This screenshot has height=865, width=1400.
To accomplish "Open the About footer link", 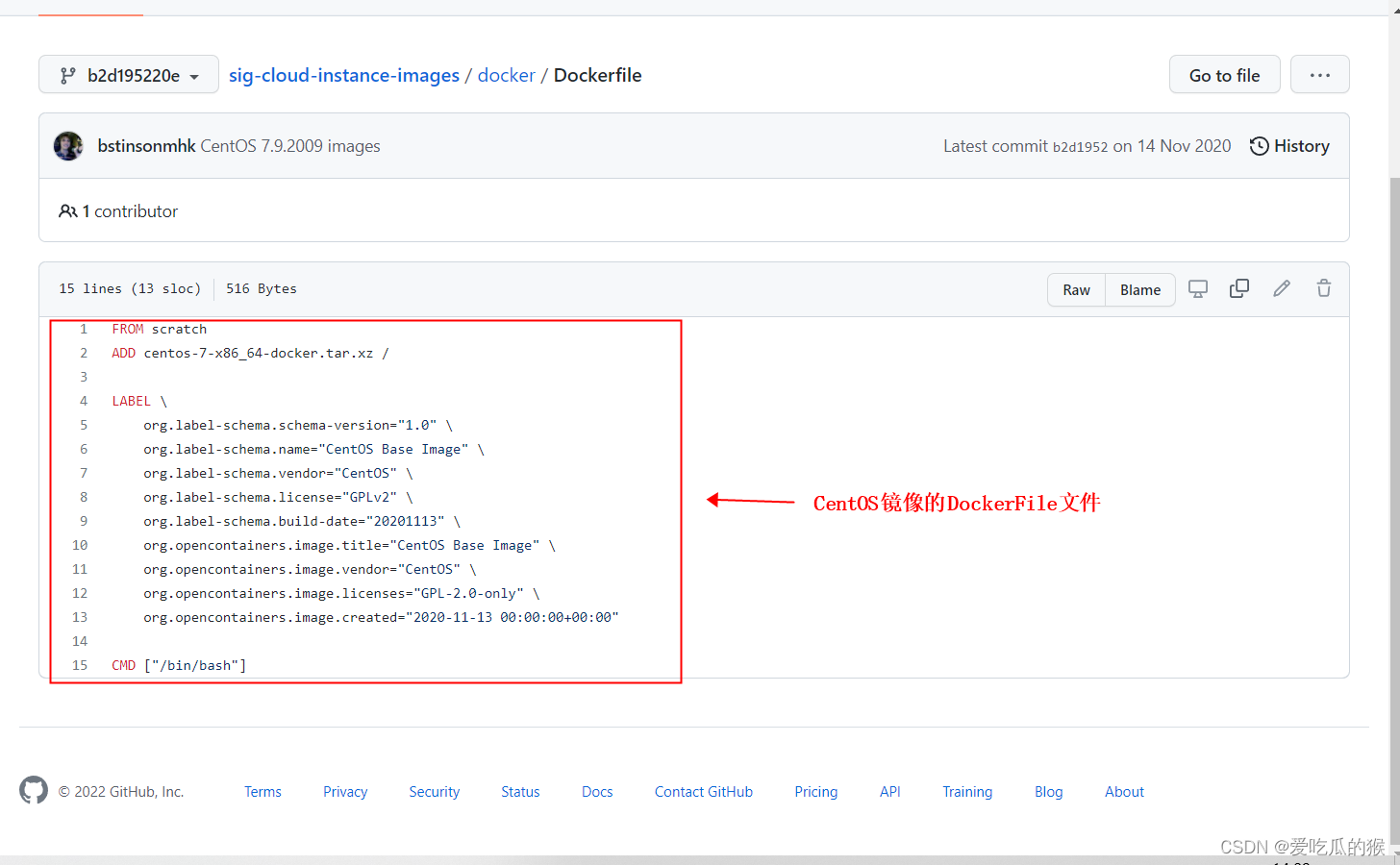I will (x=1124, y=792).
